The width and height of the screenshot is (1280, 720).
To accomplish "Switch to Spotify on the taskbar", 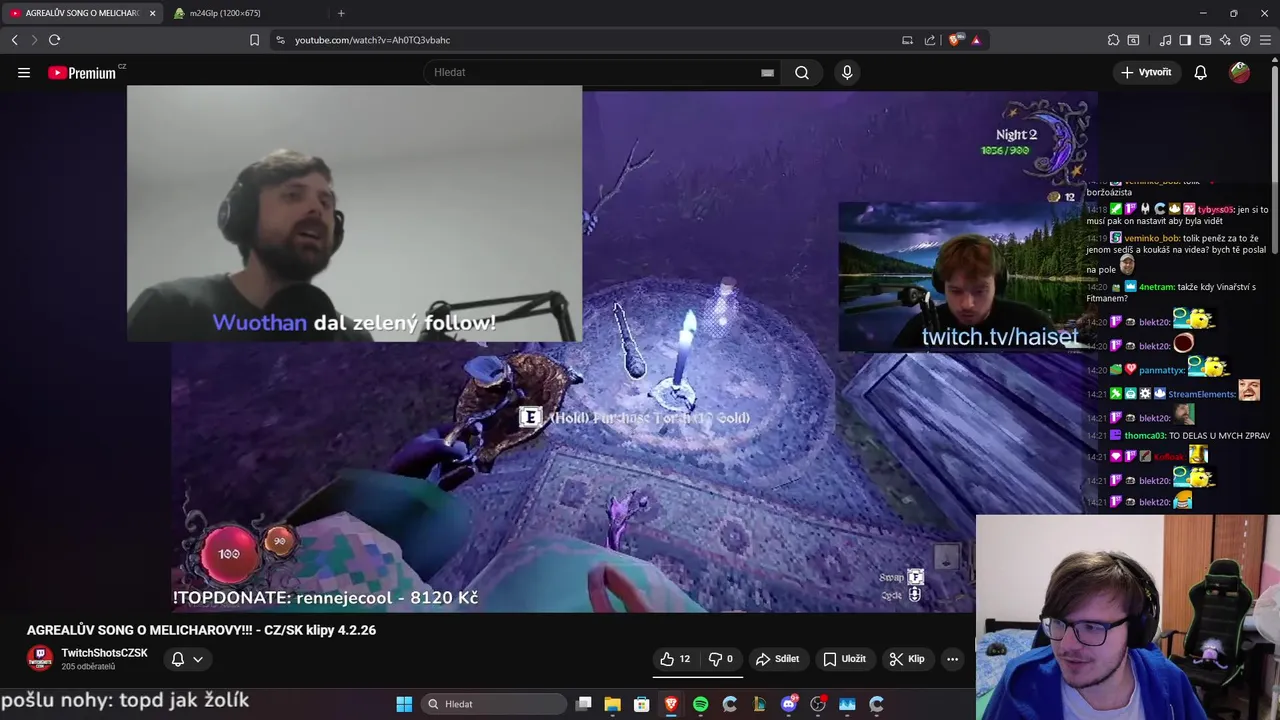I will pos(700,704).
